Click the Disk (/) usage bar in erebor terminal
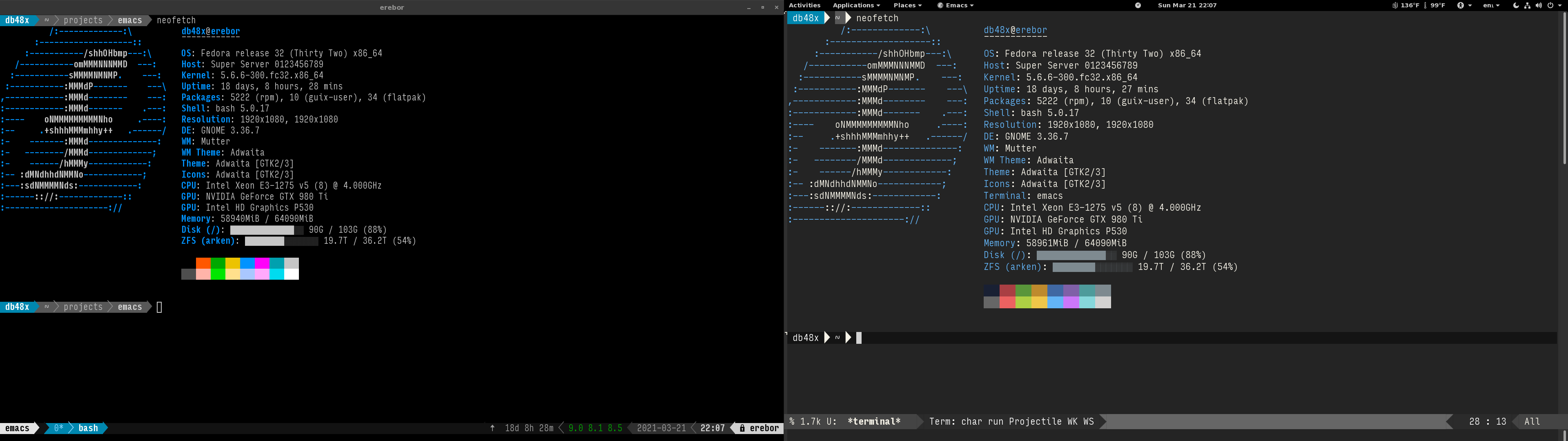This screenshot has width=1568, height=441. pos(267,230)
